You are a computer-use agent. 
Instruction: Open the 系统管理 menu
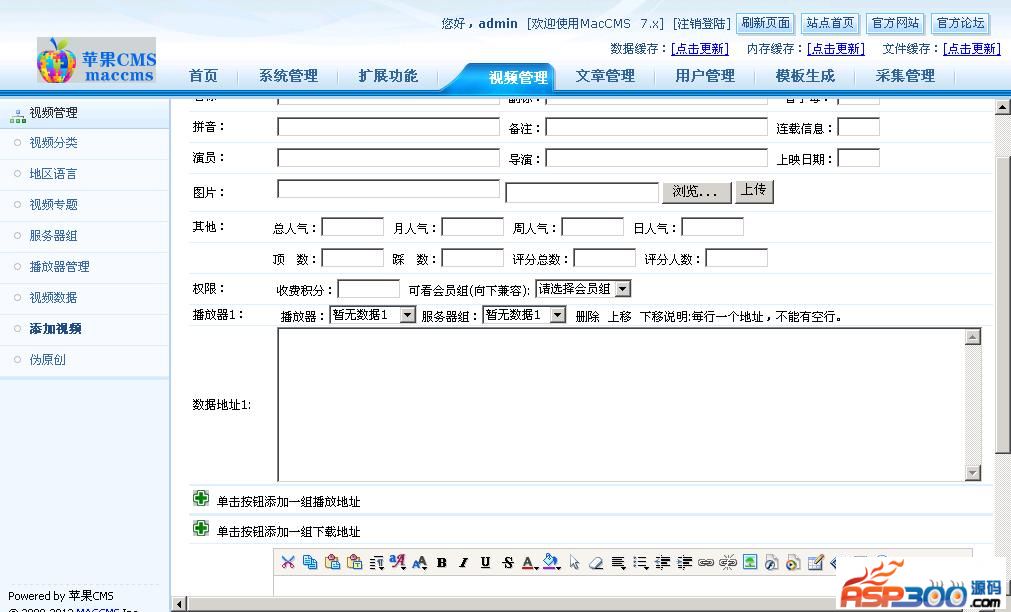[288, 76]
